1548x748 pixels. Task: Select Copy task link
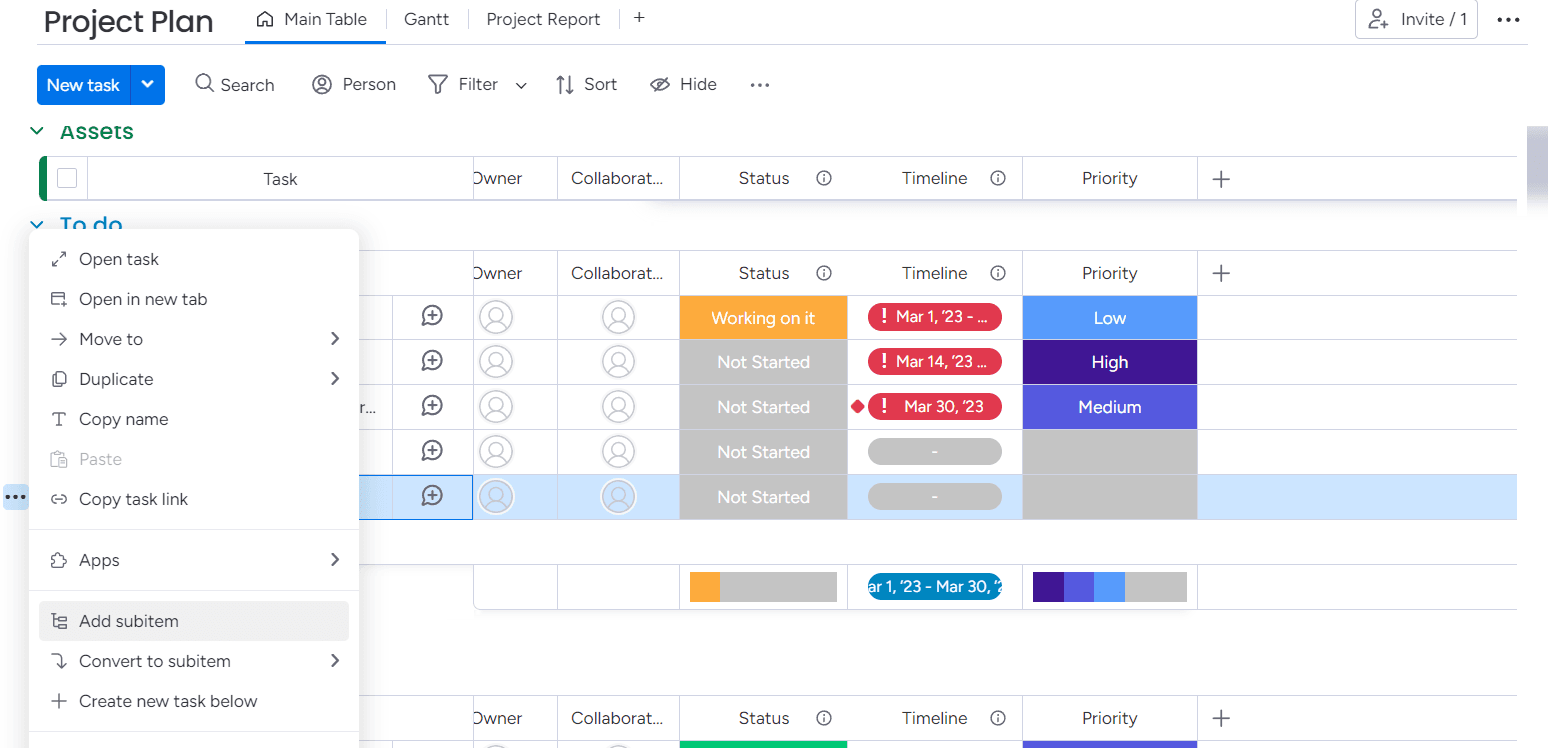194,499
